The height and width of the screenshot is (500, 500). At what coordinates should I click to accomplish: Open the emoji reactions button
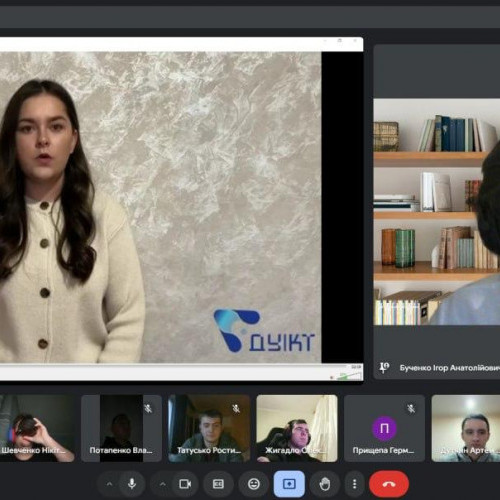(254, 484)
